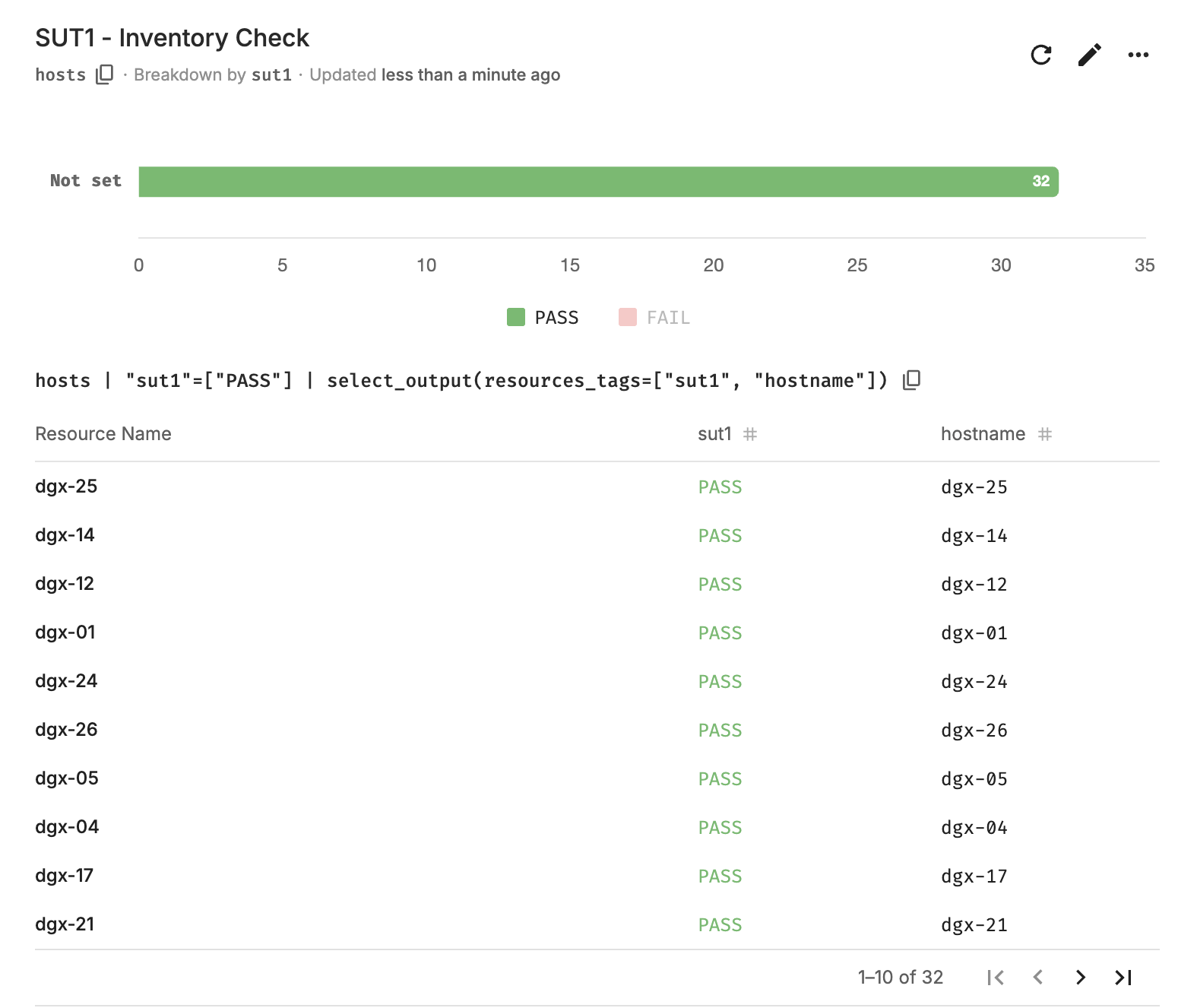This screenshot has height=1008, width=1178.
Task: Sort by the Resource Name column header
Action: [x=103, y=434]
